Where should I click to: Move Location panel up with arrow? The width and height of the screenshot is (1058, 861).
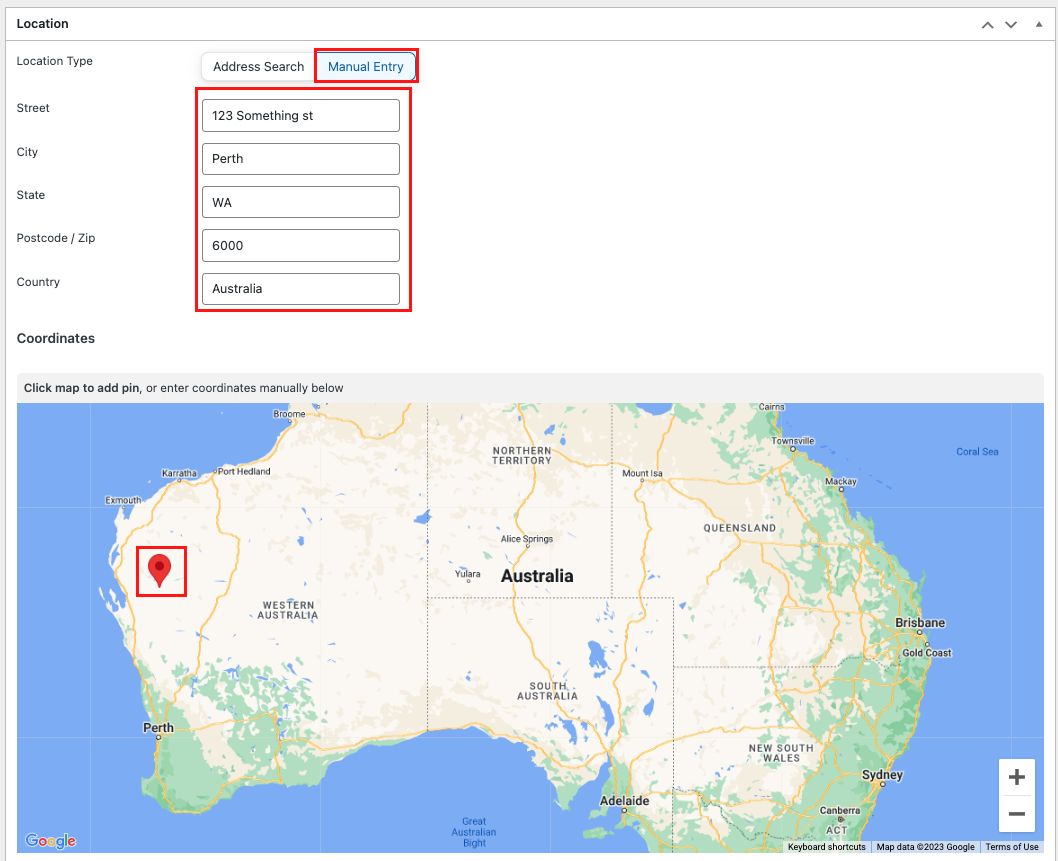[x=988, y=24]
